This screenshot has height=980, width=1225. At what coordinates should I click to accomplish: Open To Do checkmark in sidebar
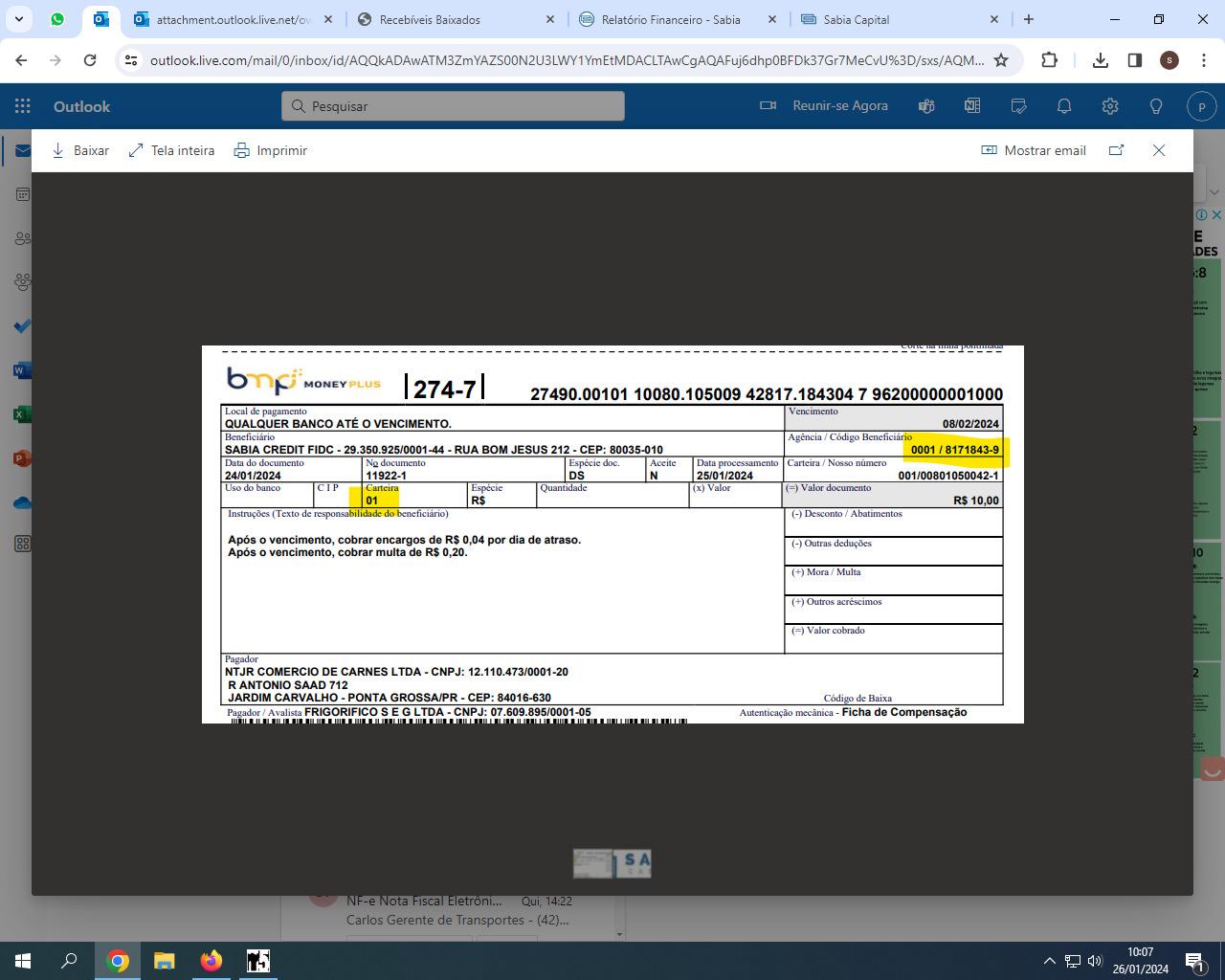[23, 326]
